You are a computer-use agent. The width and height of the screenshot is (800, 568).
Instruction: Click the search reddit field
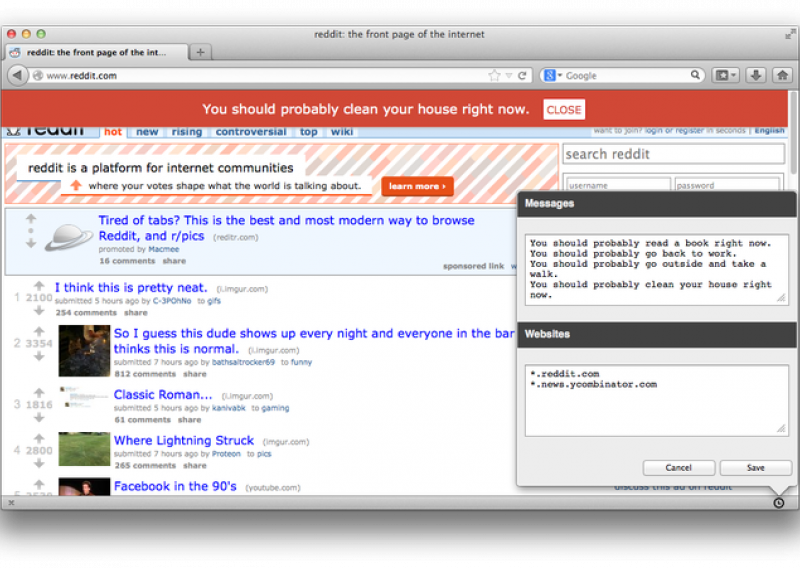tap(673, 154)
